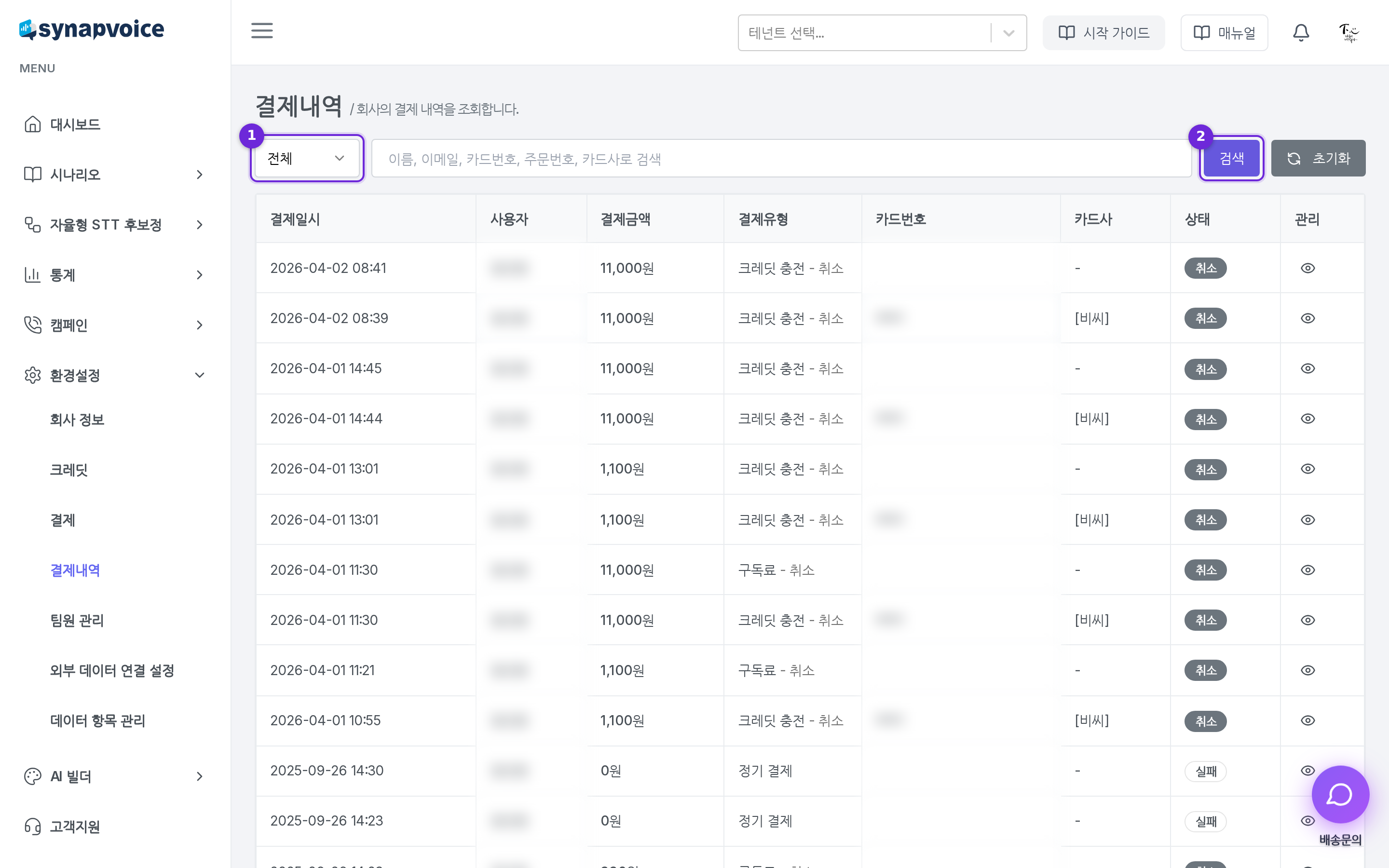Click 실패 badge of 2025-09-26 14:23 row

click(1205, 821)
